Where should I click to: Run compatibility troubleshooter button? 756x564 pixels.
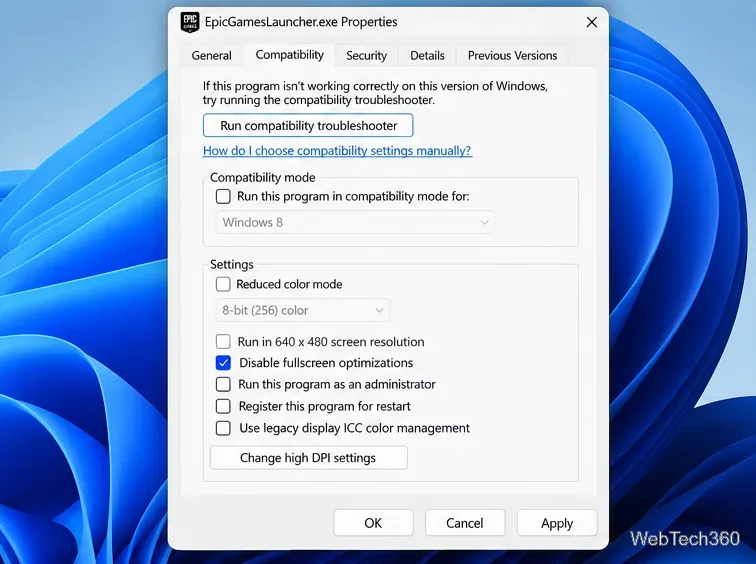[308, 125]
